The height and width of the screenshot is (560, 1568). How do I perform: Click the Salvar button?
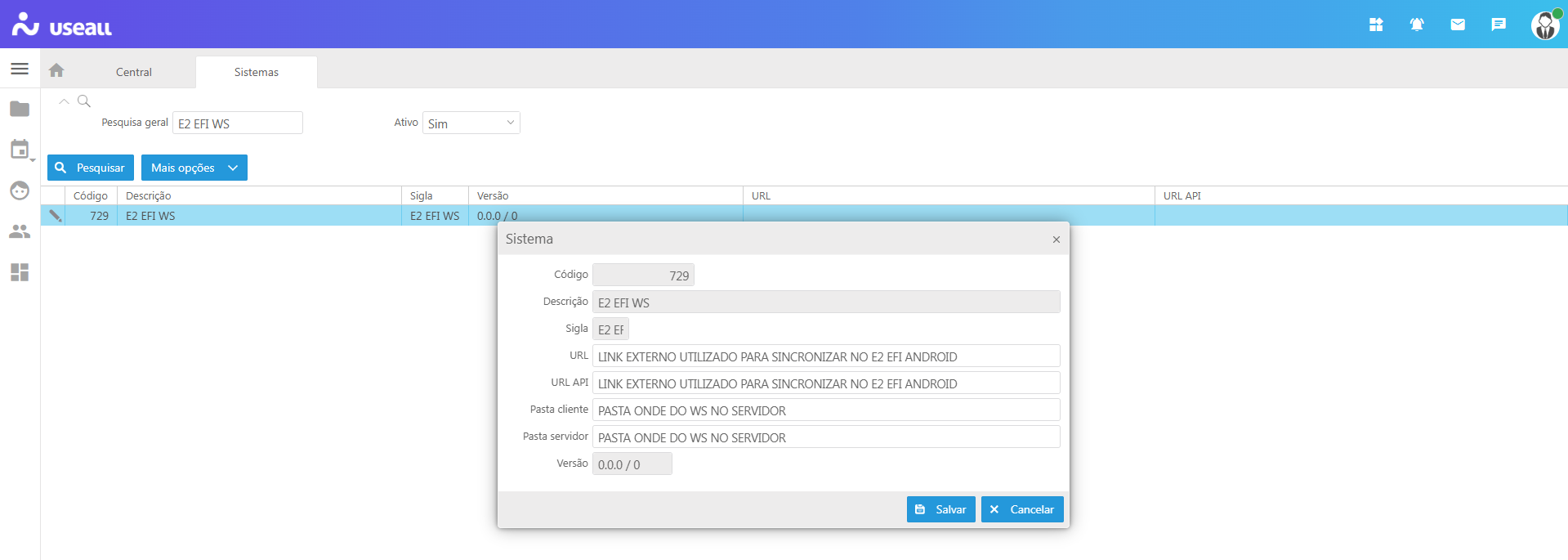[x=940, y=509]
